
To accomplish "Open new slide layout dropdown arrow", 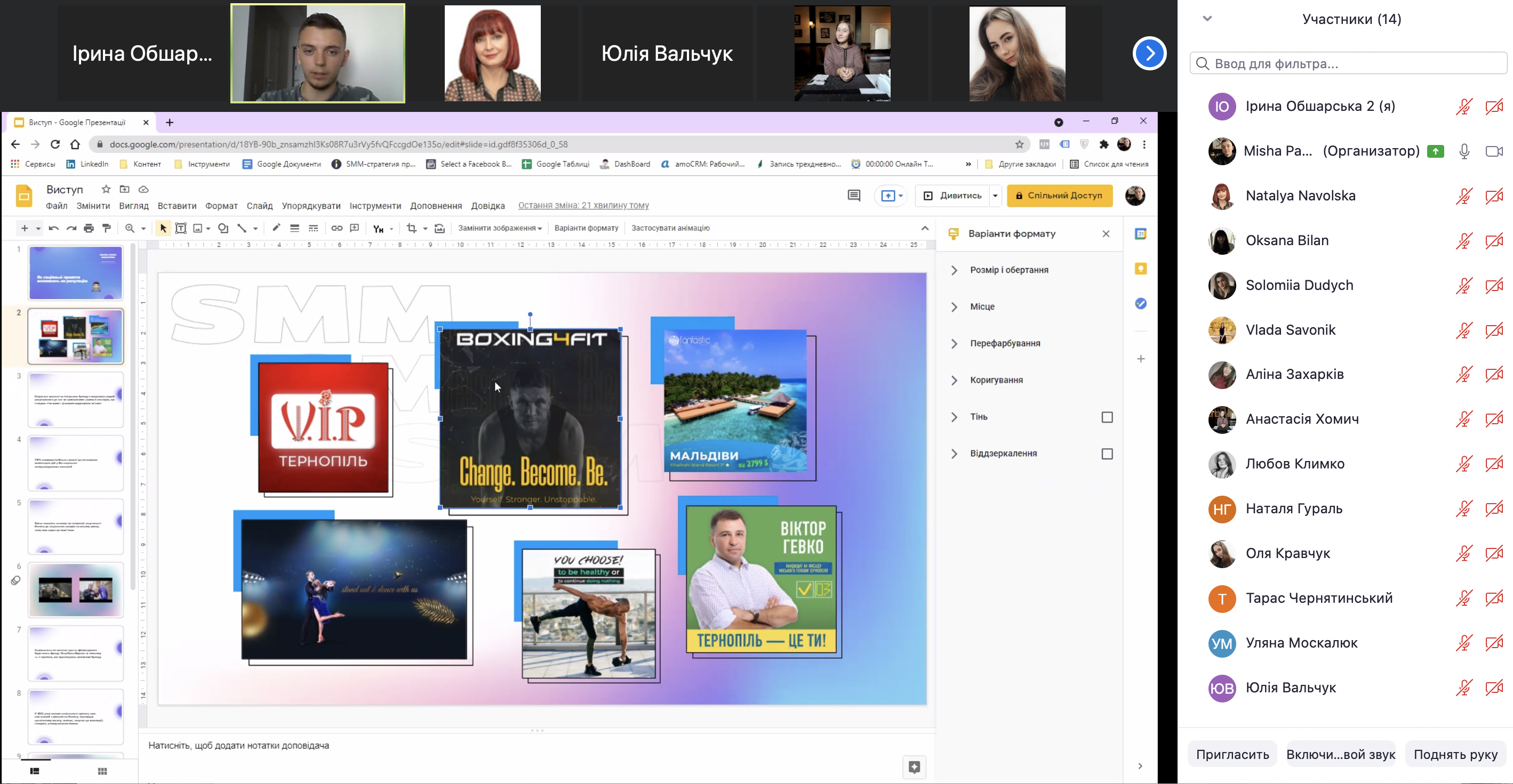I will tap(38, 228).
